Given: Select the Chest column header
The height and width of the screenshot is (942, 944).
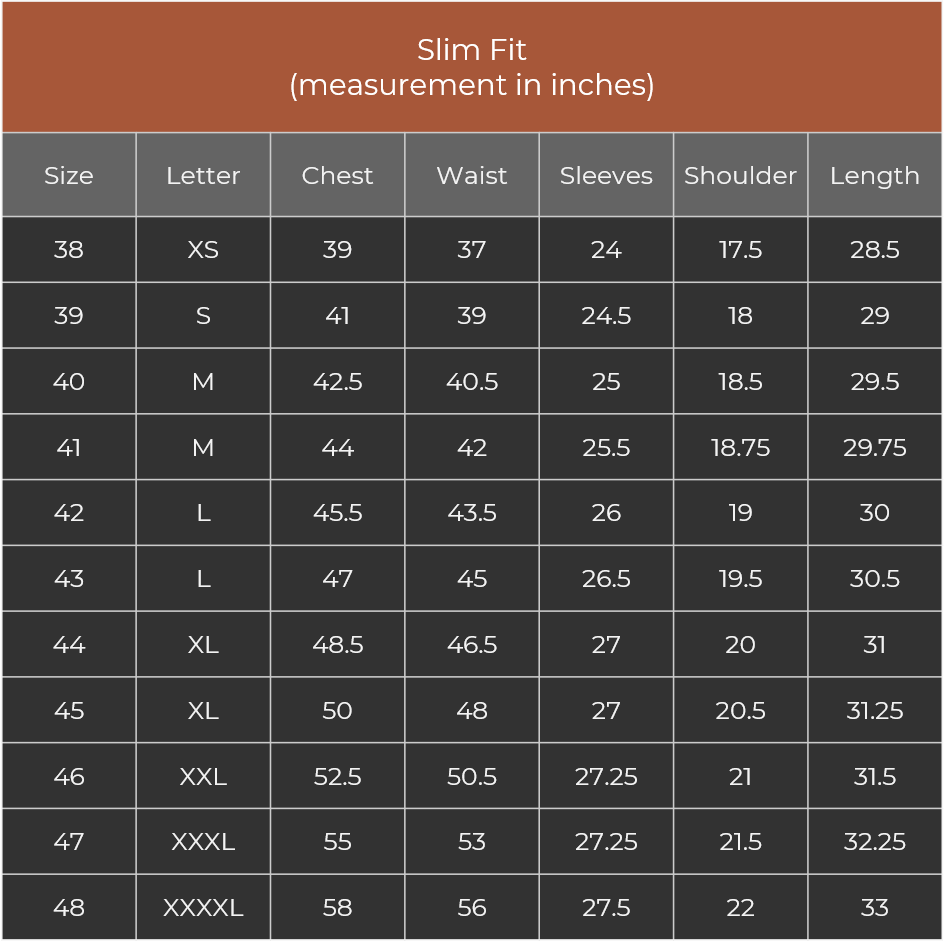Looking at the screenshot, I should (x=337, y=175).
